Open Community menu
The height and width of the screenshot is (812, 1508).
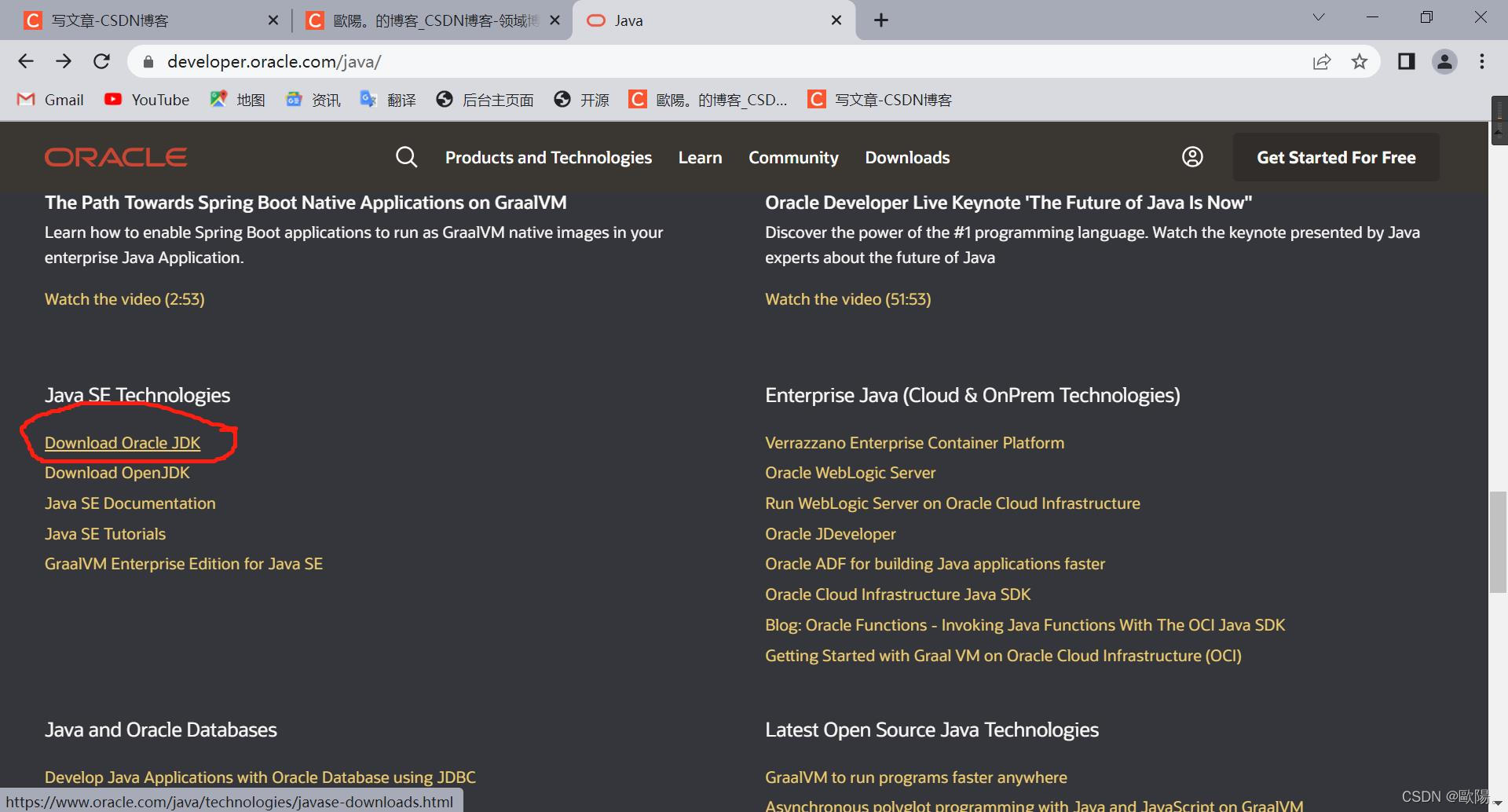793,157
